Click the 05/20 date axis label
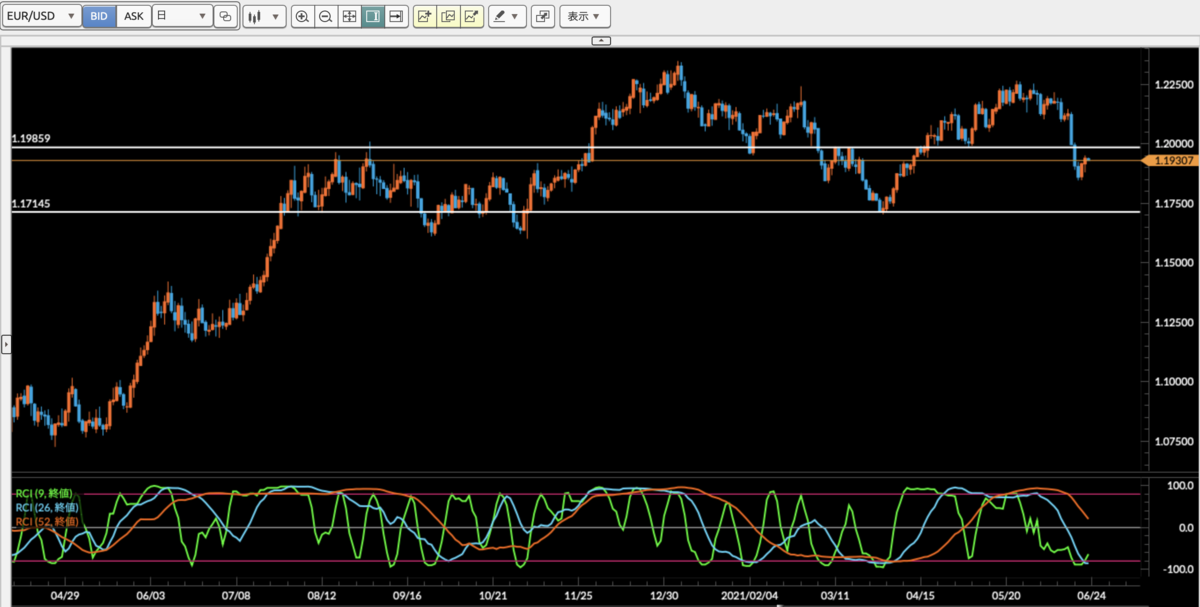 [1006, 594]
